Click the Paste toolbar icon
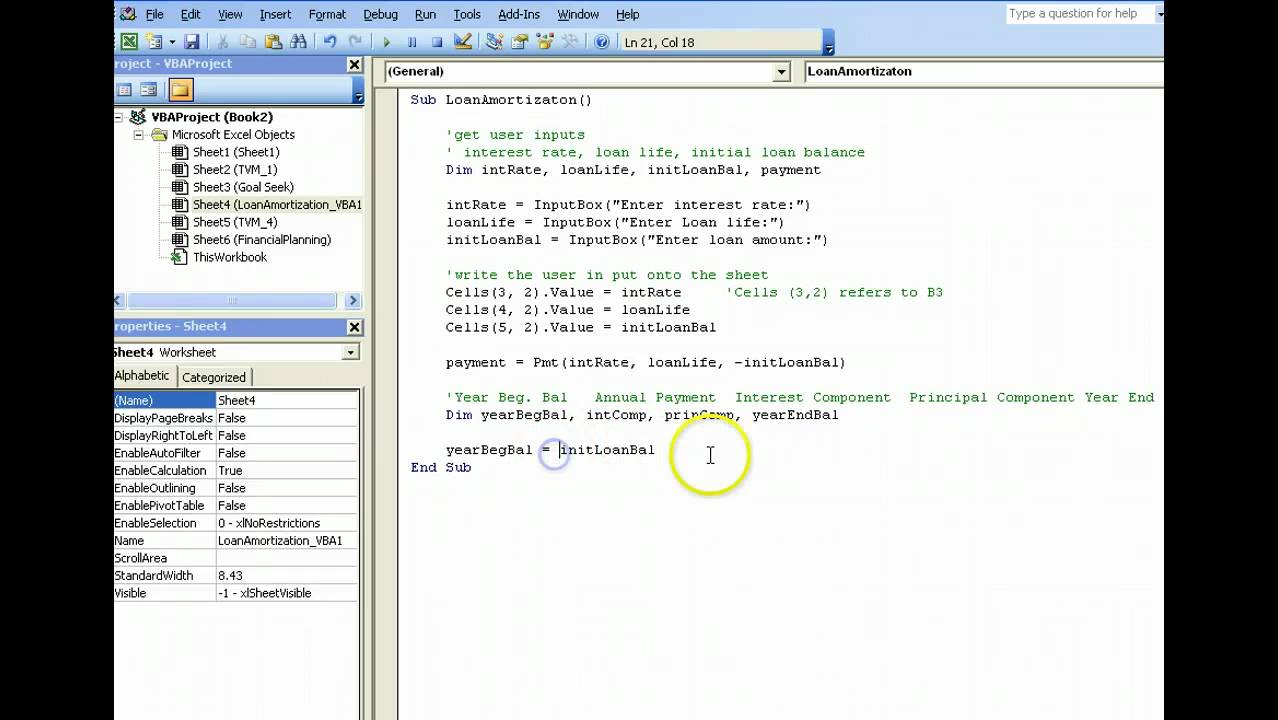The width and height of the screenshot is (1278, 720). pos(273,42)
